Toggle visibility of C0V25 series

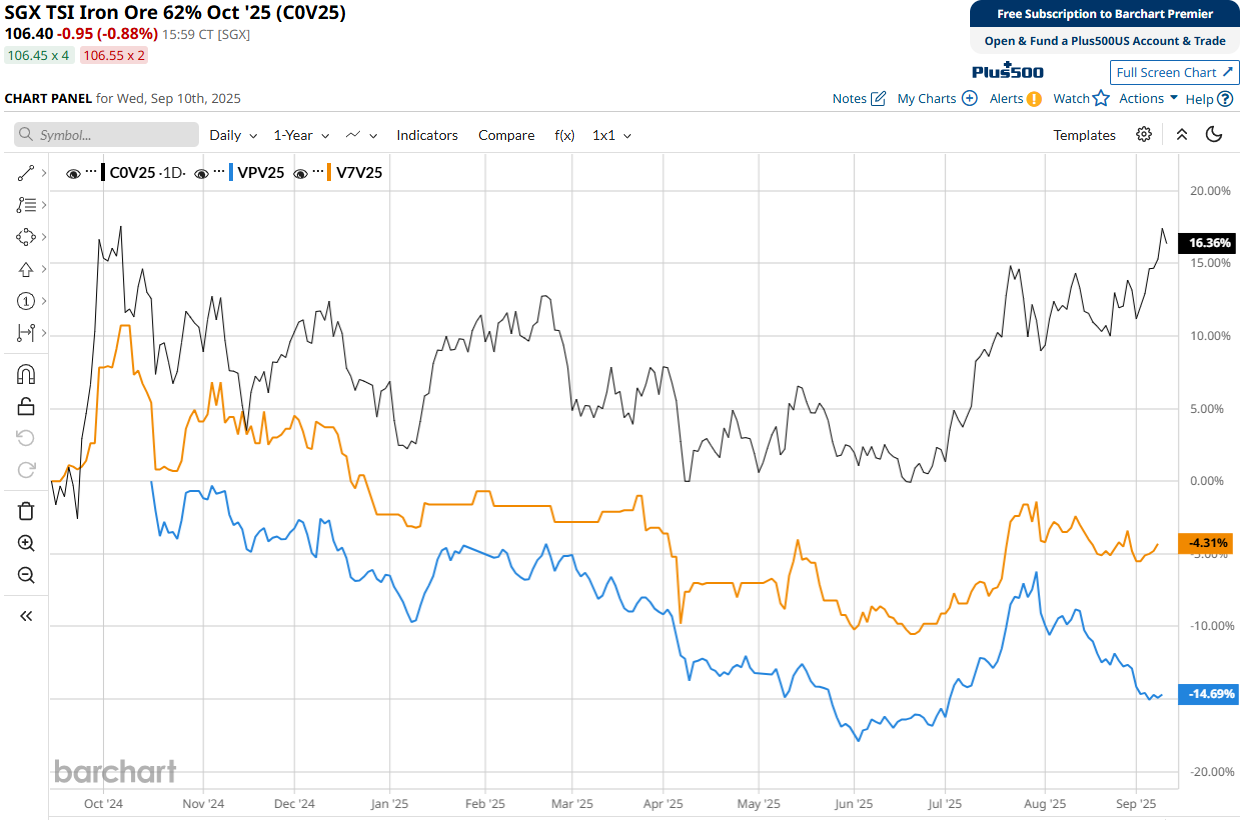coord(73,173)
